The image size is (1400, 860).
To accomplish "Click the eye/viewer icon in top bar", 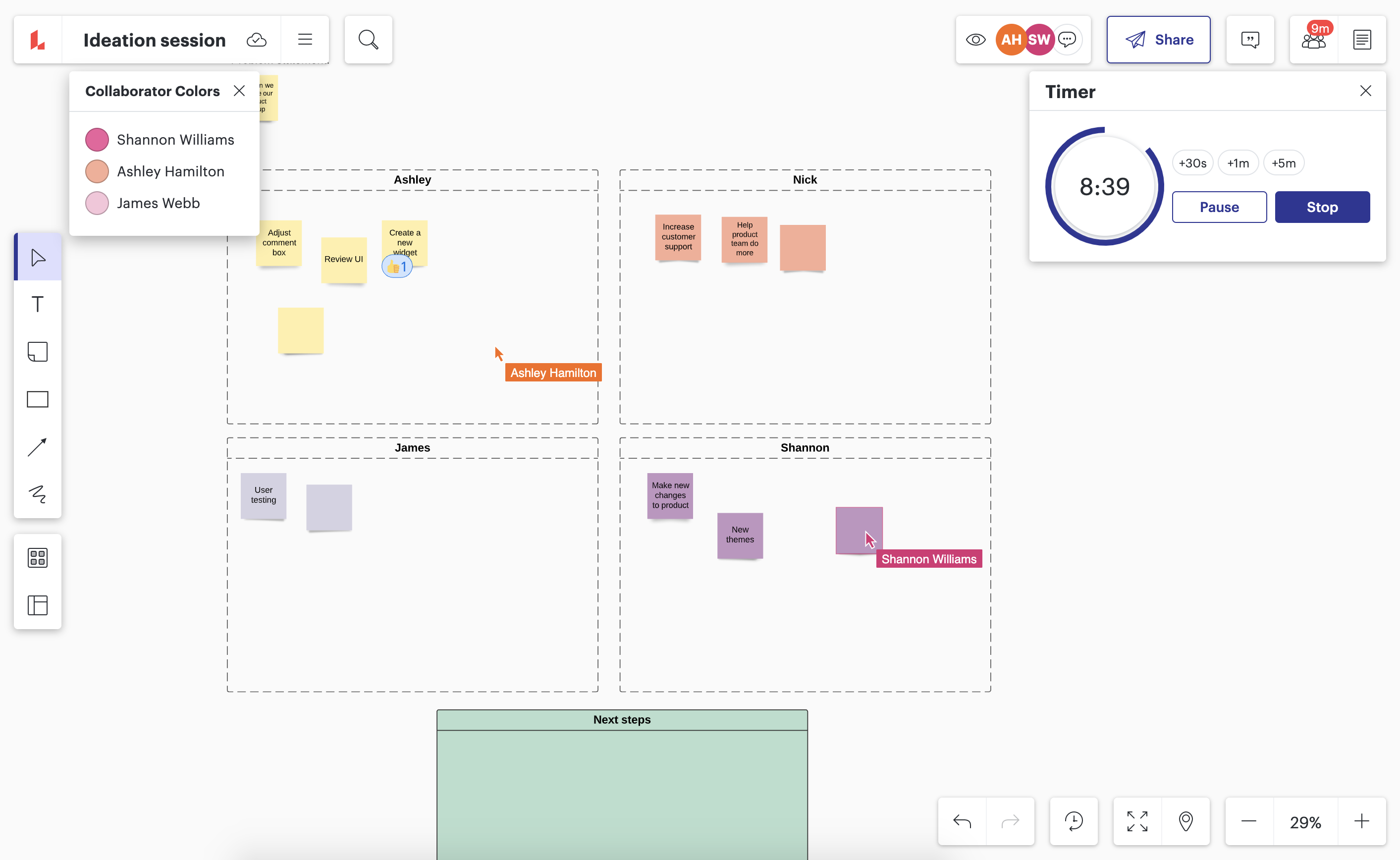I will 975,40.
